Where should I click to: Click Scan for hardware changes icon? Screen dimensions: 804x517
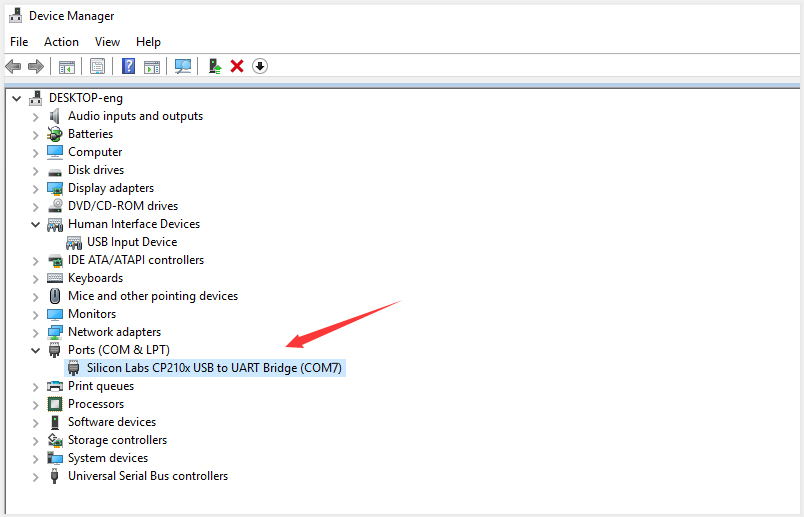click(x=183, y=66)
